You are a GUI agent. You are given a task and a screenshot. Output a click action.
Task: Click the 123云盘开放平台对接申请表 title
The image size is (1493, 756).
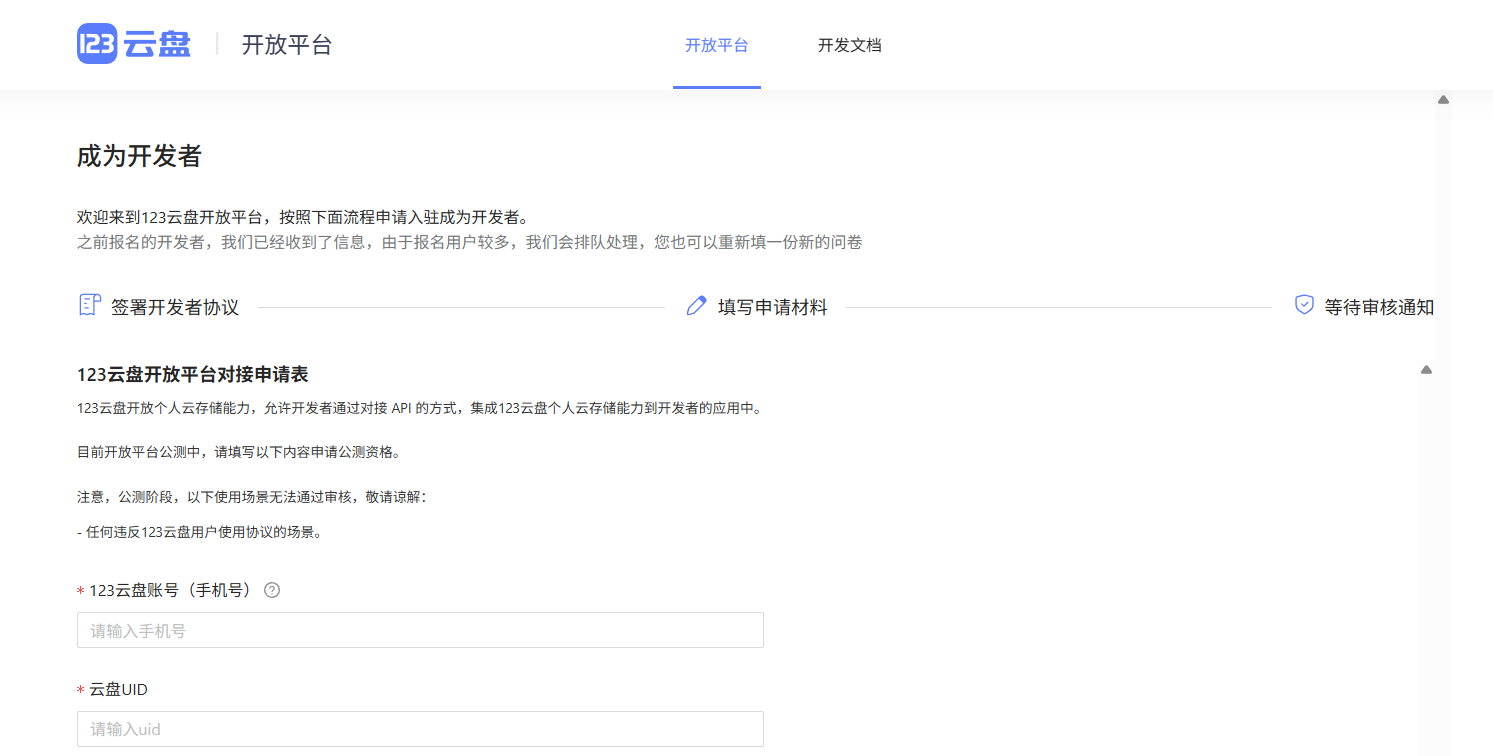193,375
